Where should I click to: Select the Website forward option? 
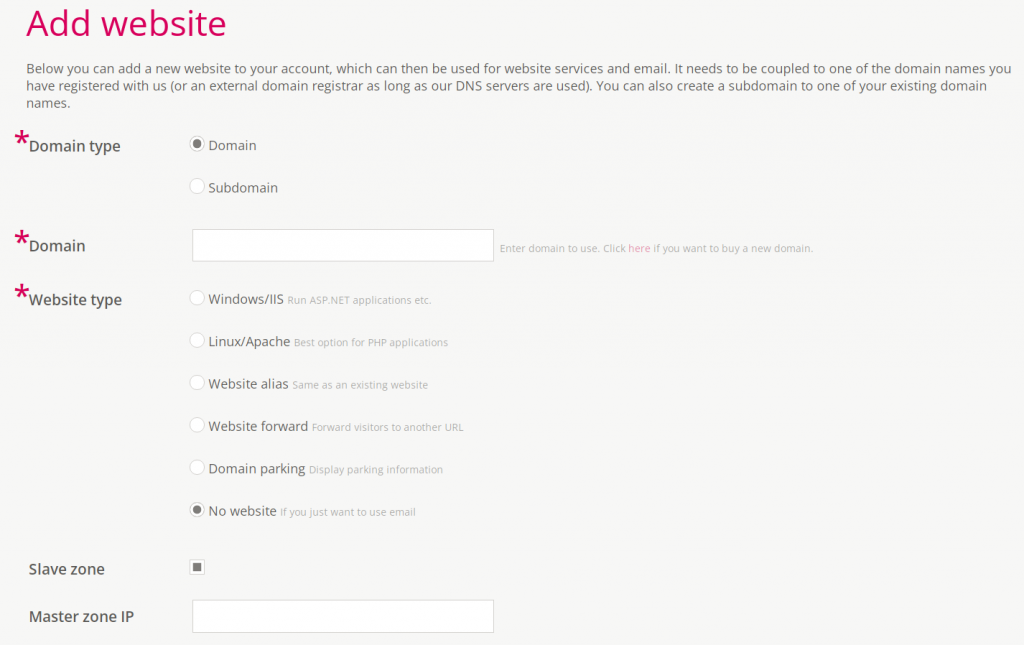click(197, 424)
